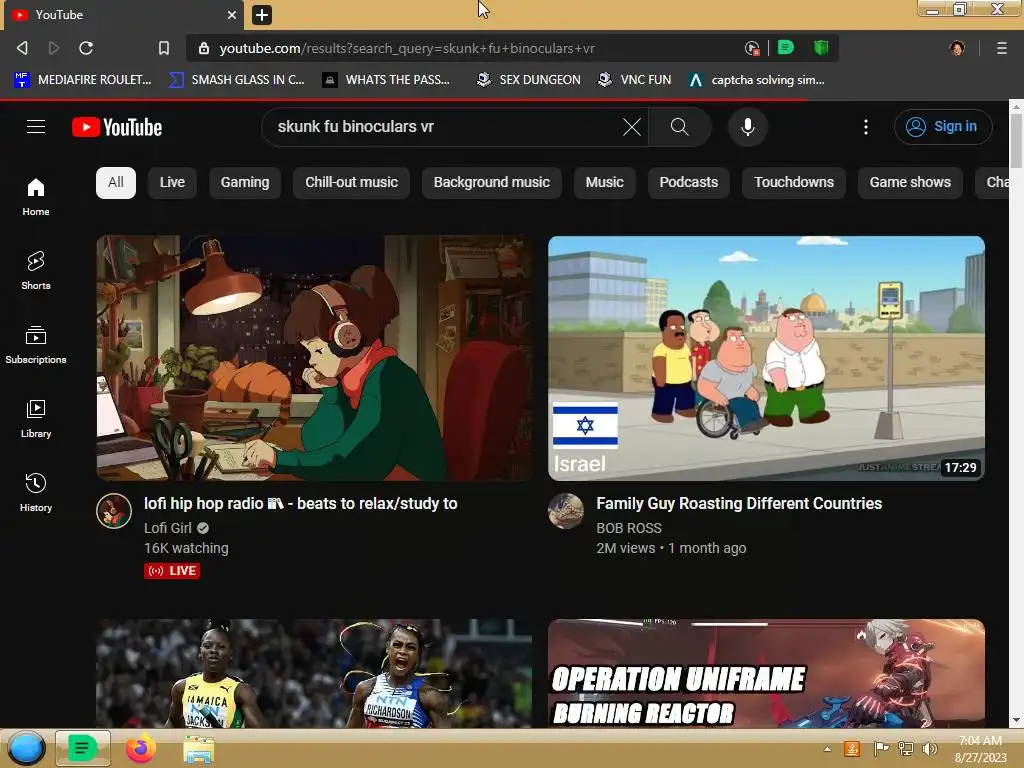The image size is (1024, 768).
Task: Select the Background music chip
Action: coord(492,182)
